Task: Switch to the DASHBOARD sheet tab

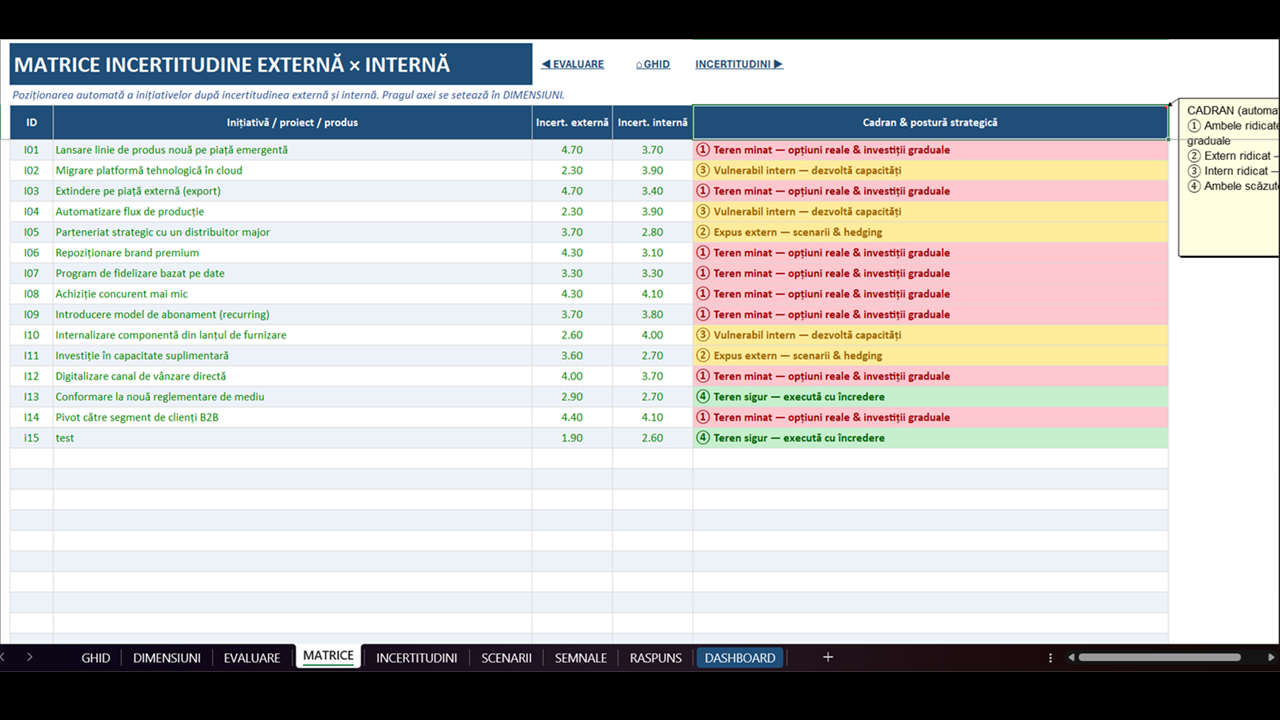Action: [x=740, y=657]
